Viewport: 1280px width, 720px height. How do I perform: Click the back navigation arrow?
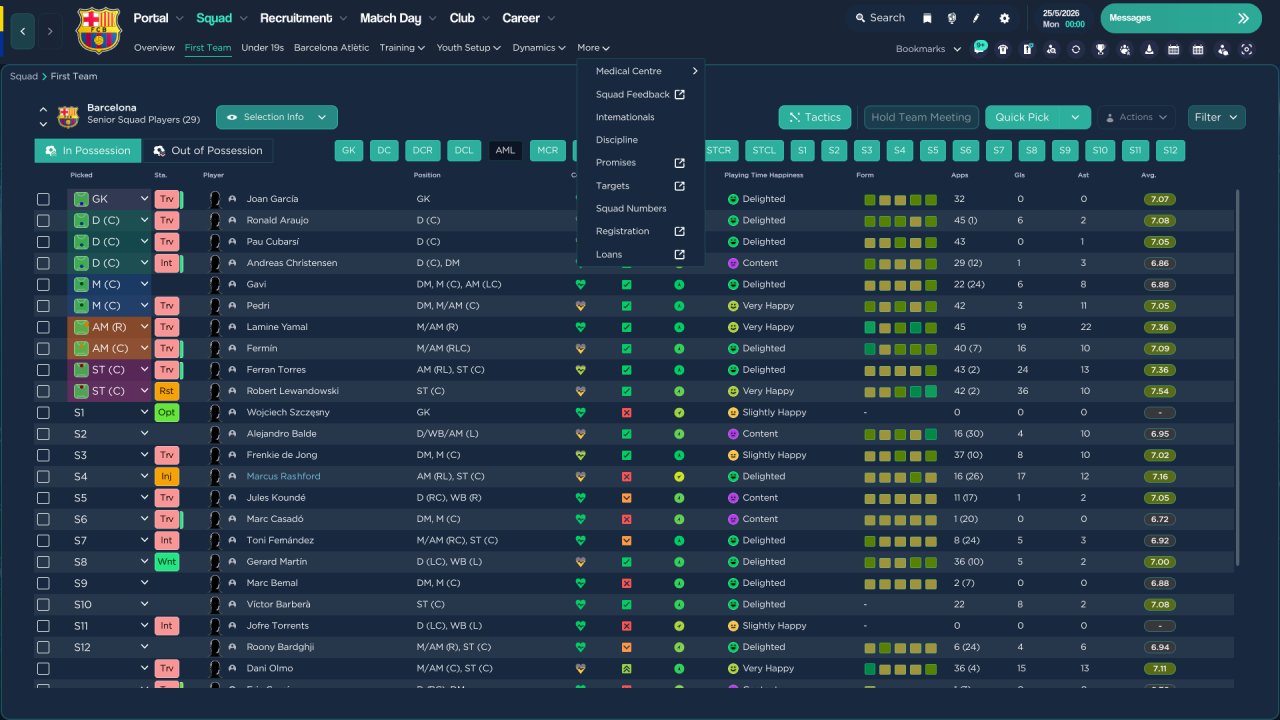(x=23, y=31)
